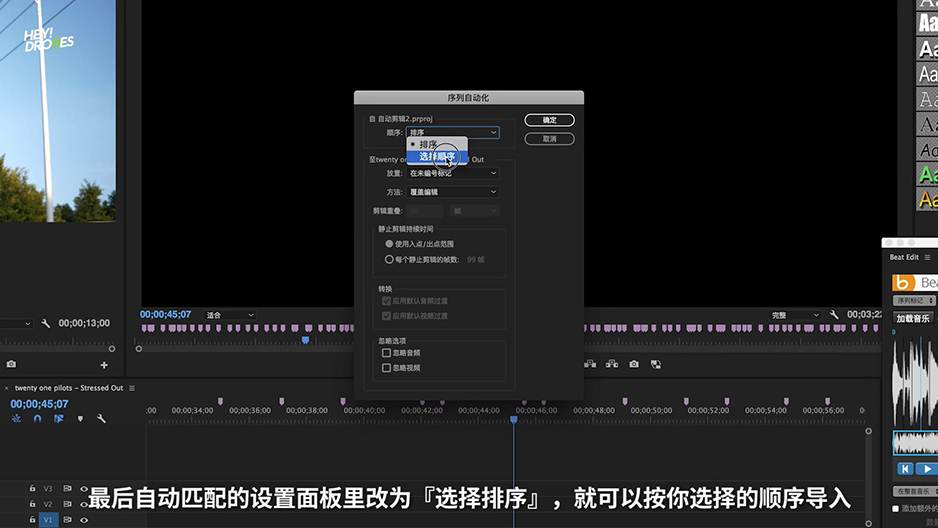Select 每个静止剪辑的帧数 radio button

coord(389,260)
